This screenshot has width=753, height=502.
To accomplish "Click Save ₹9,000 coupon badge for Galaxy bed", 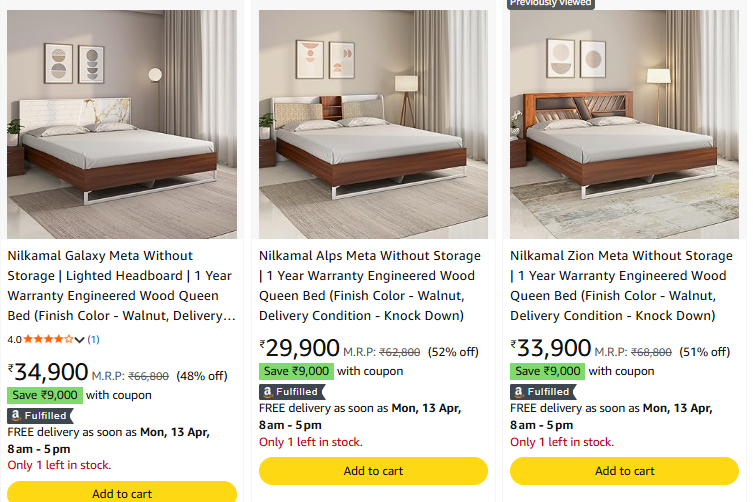I will click(x=46, y=394).
